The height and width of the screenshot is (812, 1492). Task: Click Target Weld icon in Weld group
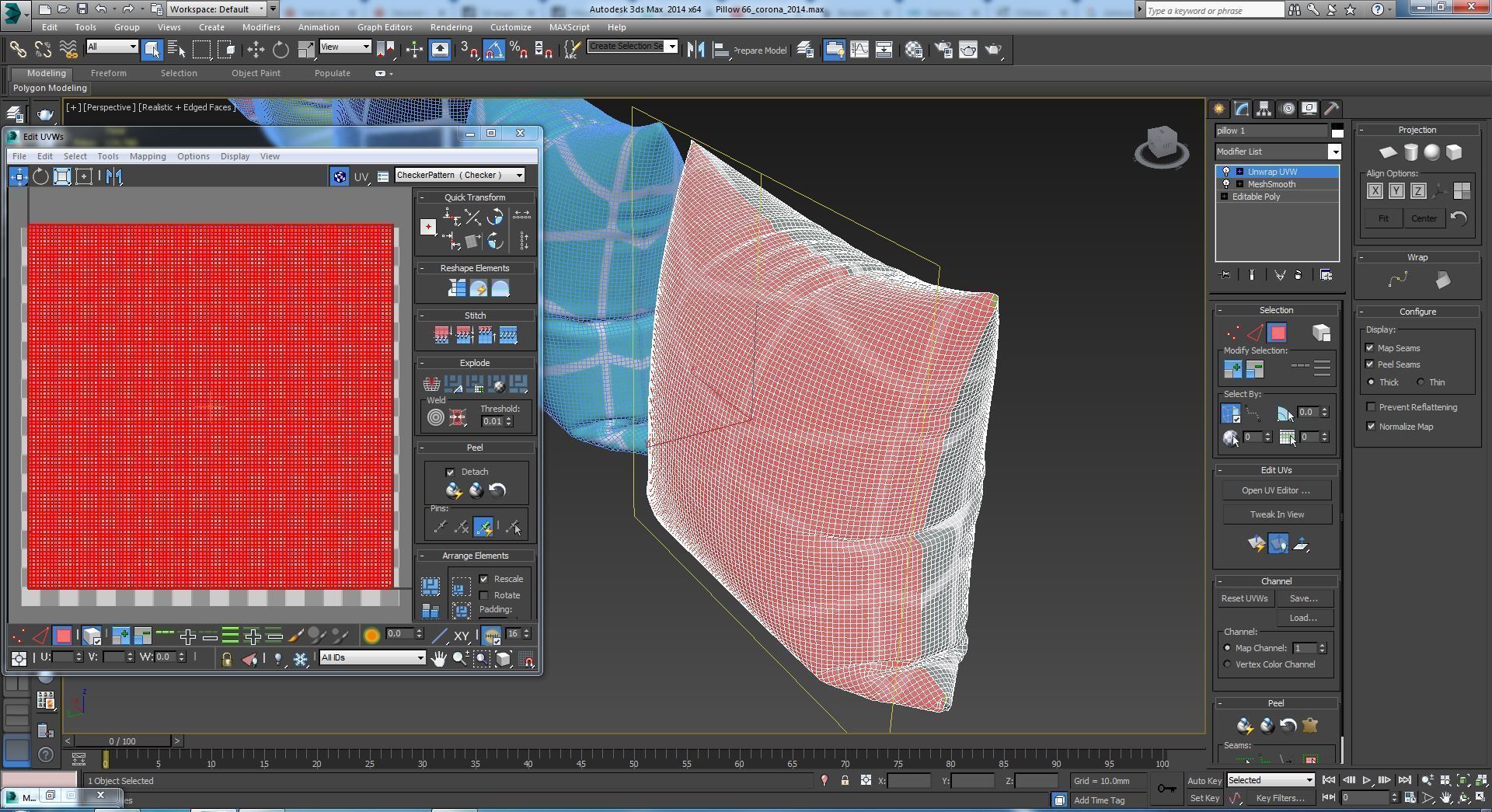[435, 417]
